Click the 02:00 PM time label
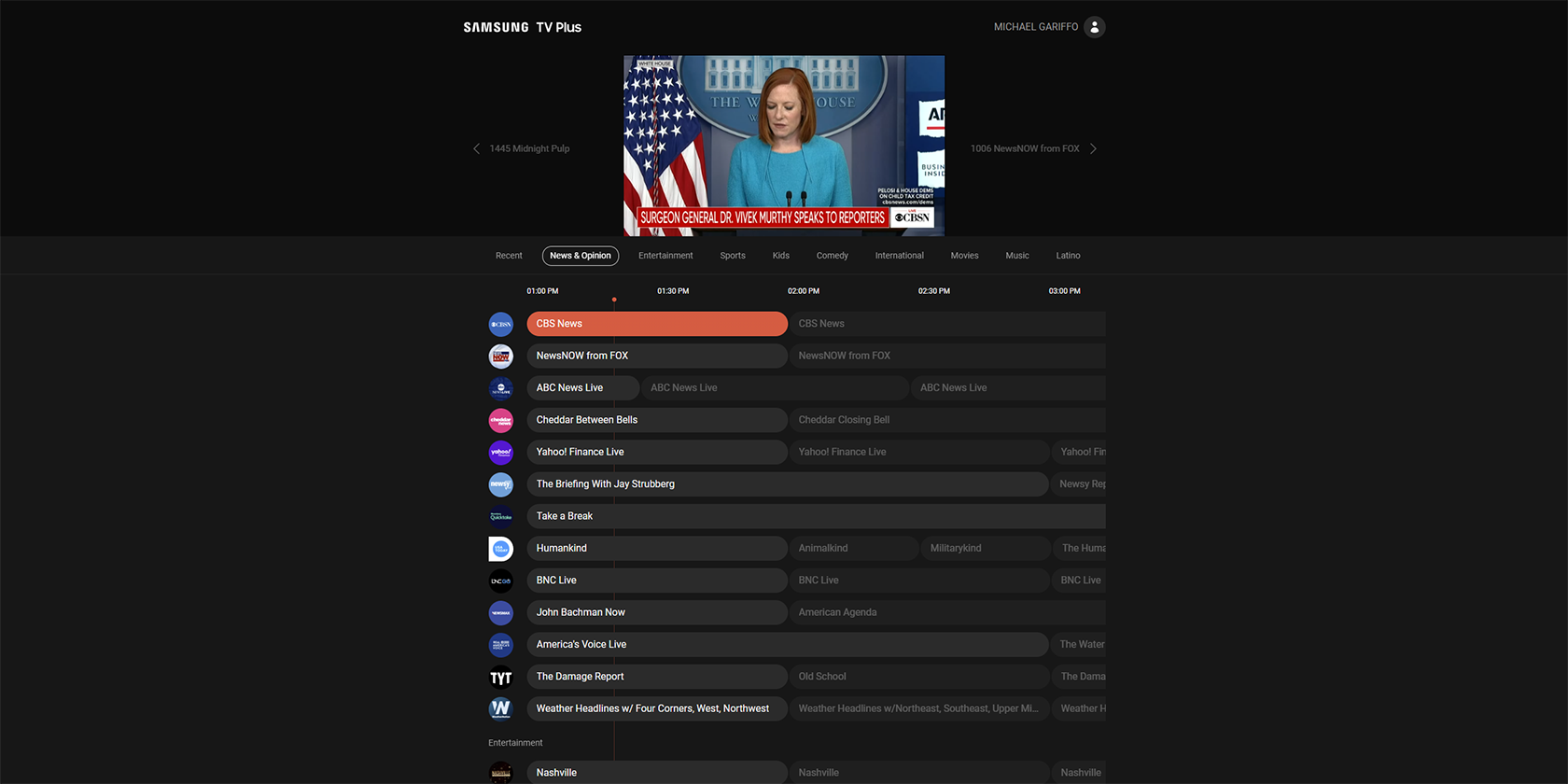Screen dimensions: 1568x784 pos(804,291)
